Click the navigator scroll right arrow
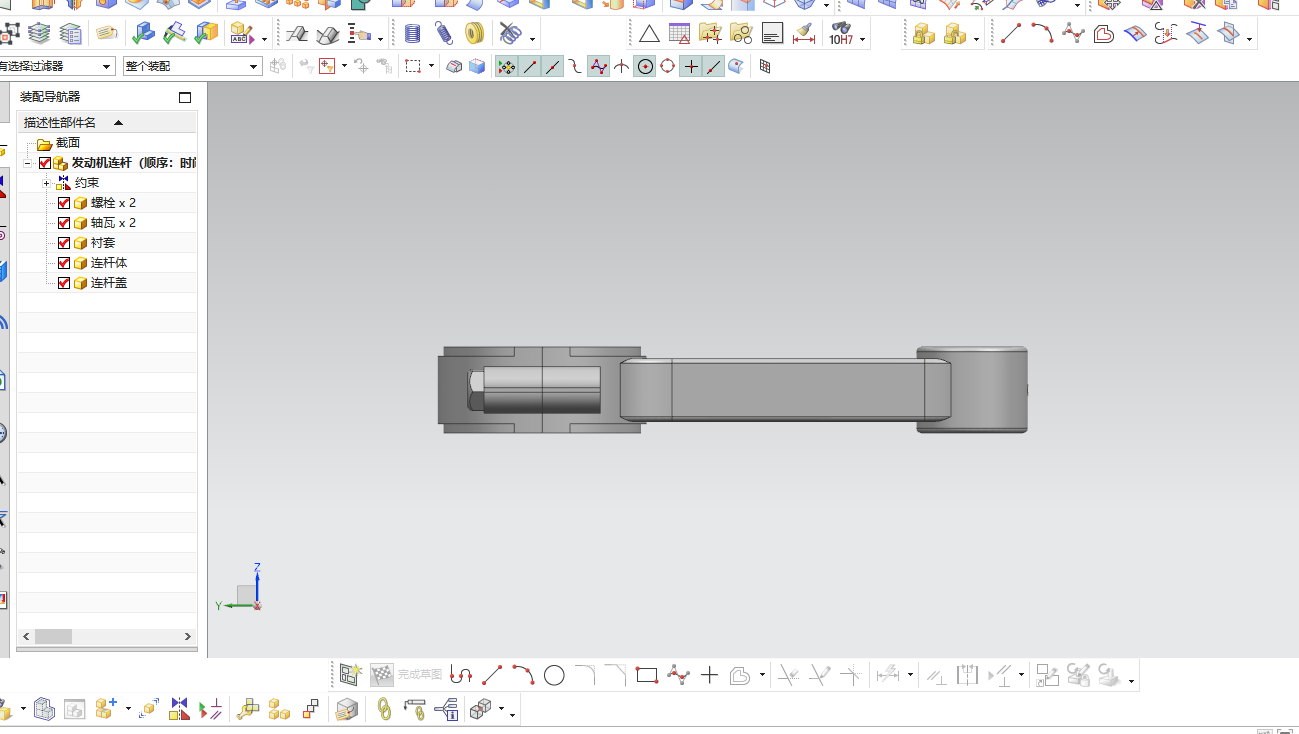 [188, 636]
